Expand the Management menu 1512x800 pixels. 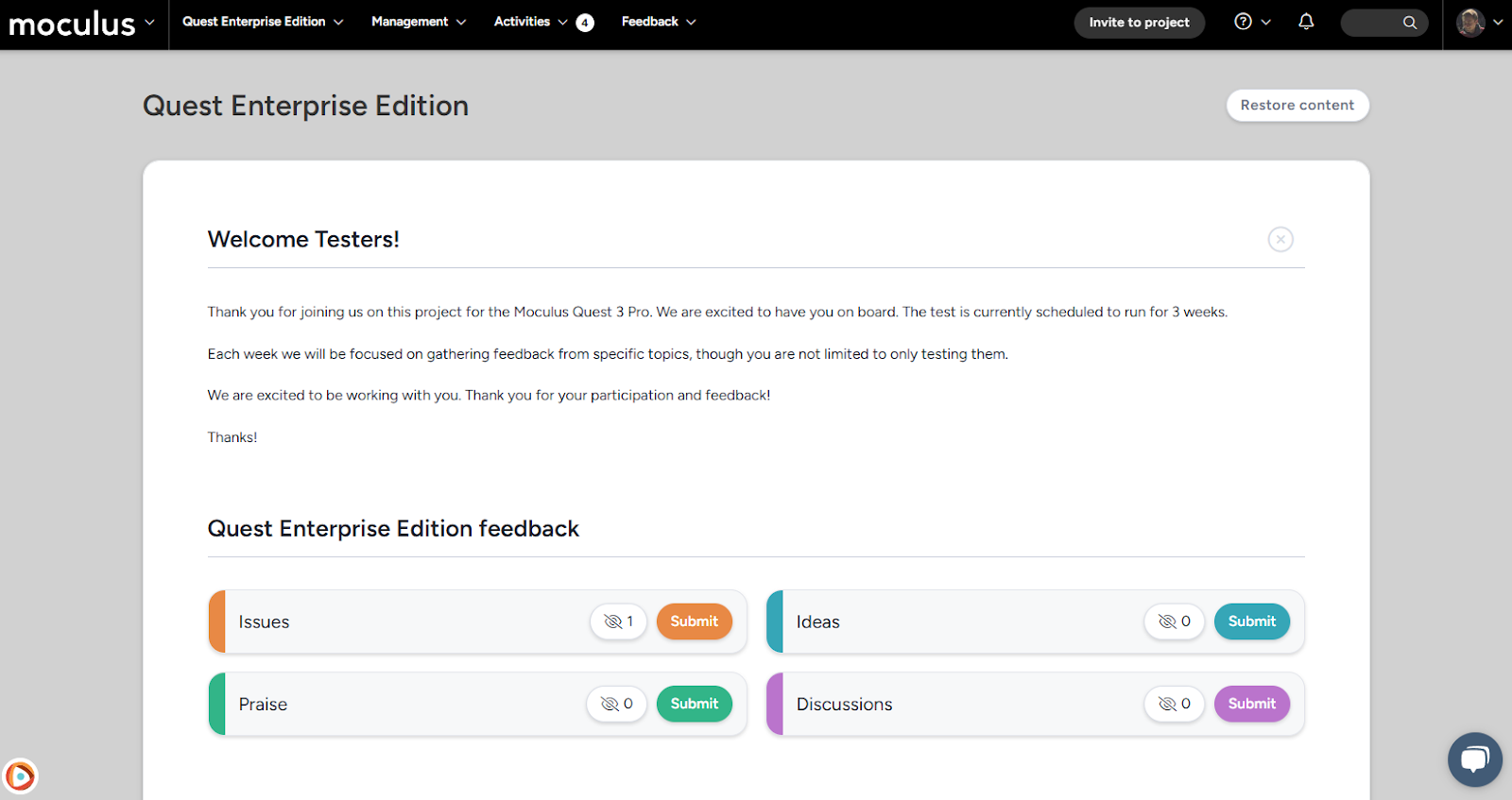(x=419, y=22)
